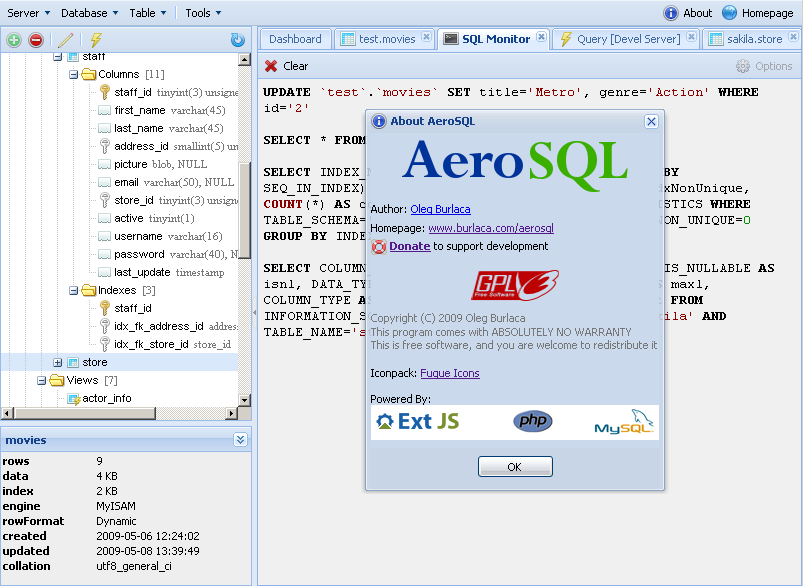Click OK in the About AeroSQL dialog
This screenshot has height=586, width=803.
point(515,467)
